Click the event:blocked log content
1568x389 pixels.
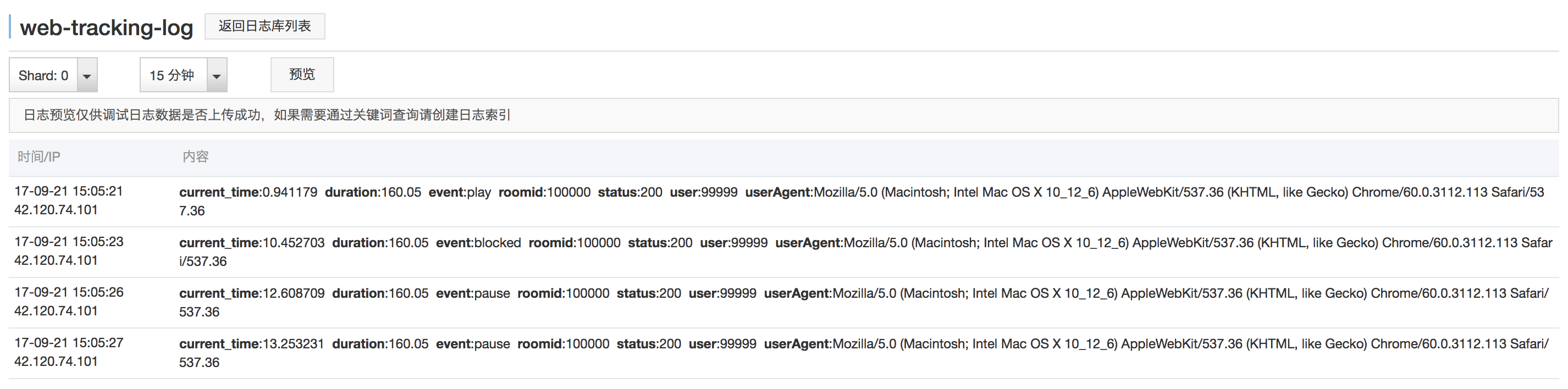(x=478, y=243)
